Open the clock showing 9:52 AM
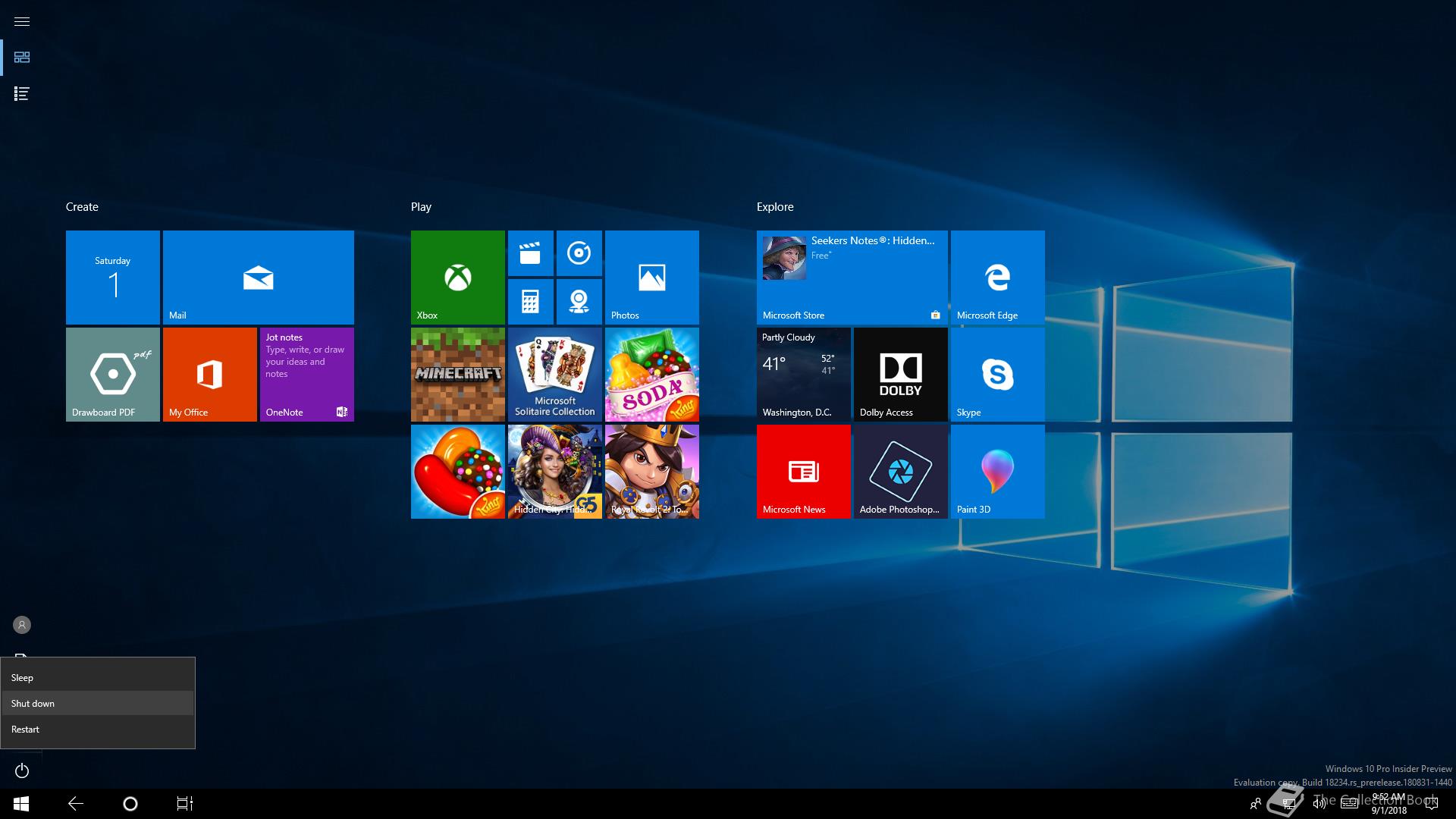 tap(1389, 804)
